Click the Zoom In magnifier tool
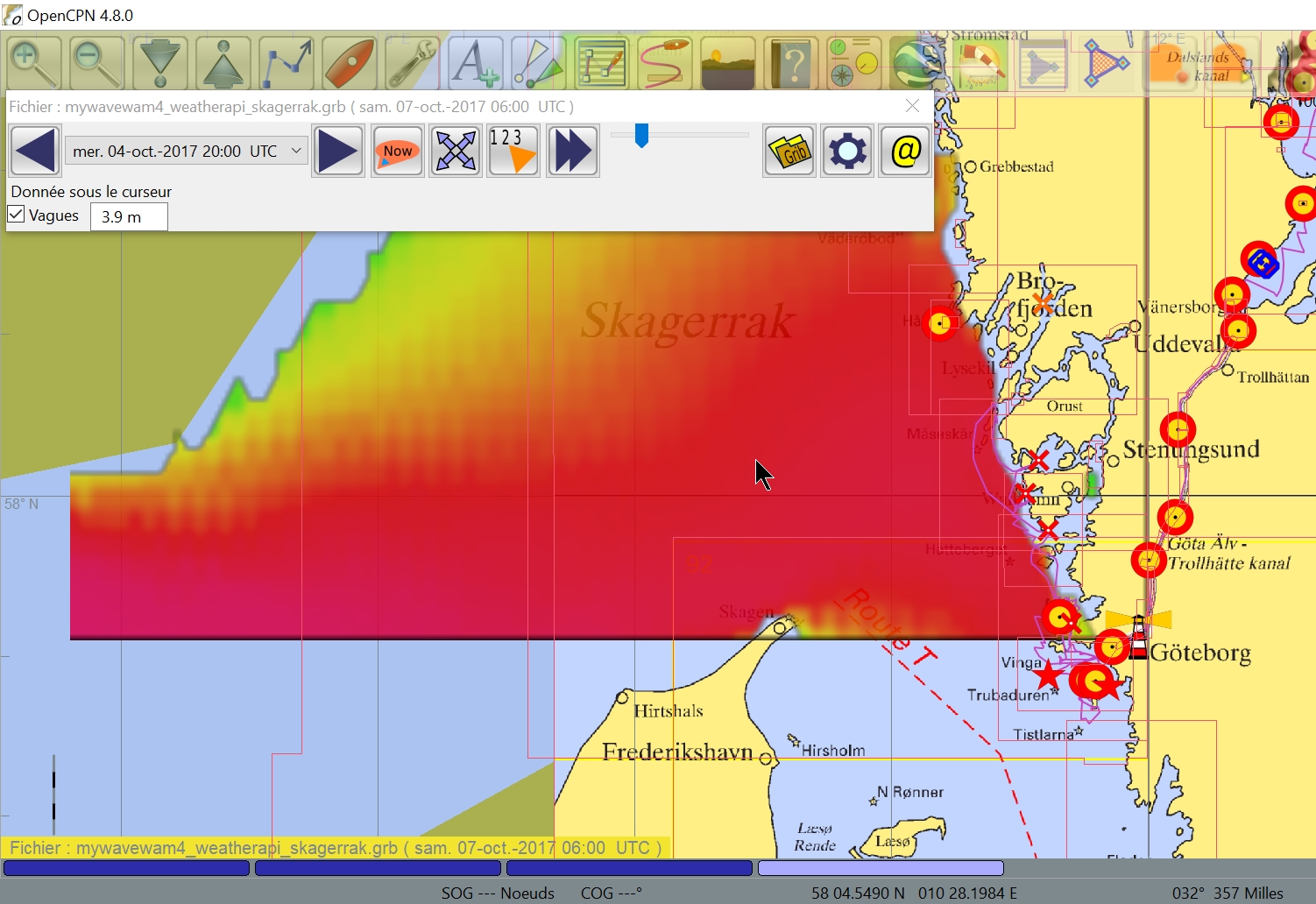Screen dimensions: 1316x904 tap(34, 62)
